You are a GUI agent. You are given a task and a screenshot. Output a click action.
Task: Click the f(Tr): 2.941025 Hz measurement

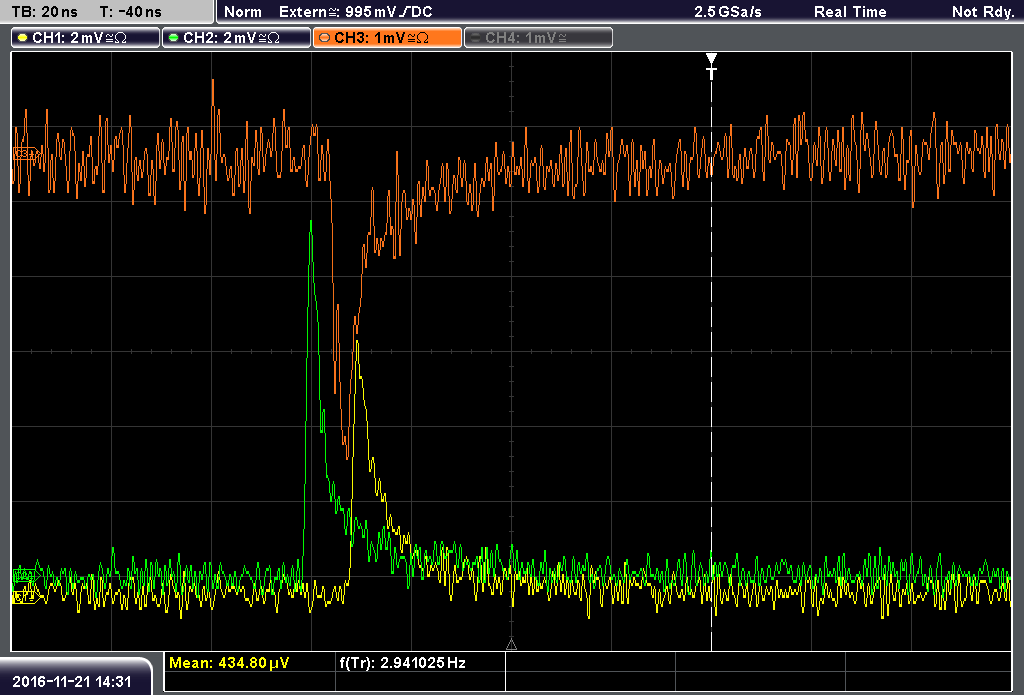tap(402, 663)
